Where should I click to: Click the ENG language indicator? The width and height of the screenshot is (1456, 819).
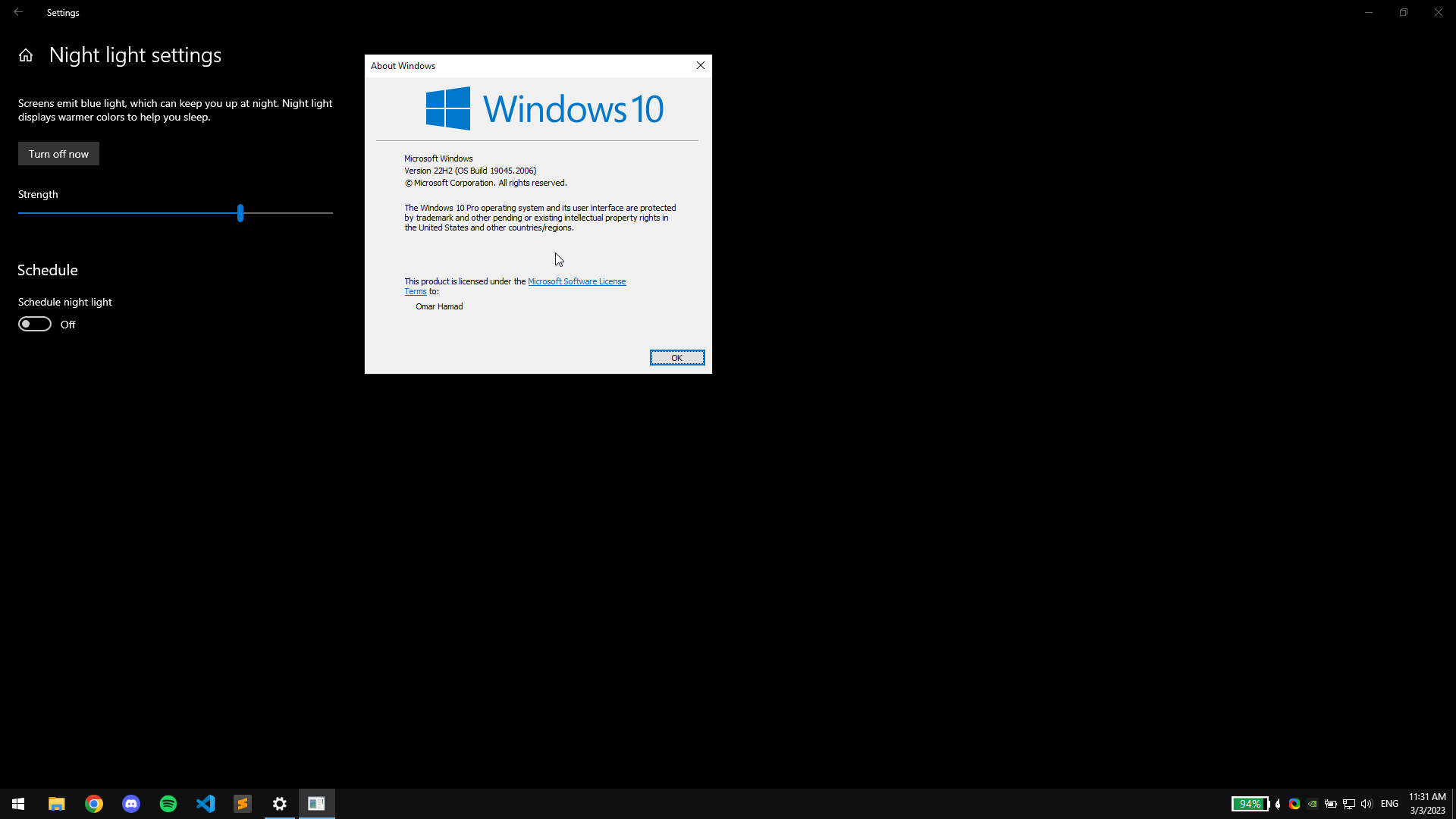[x=1390, y=804]
